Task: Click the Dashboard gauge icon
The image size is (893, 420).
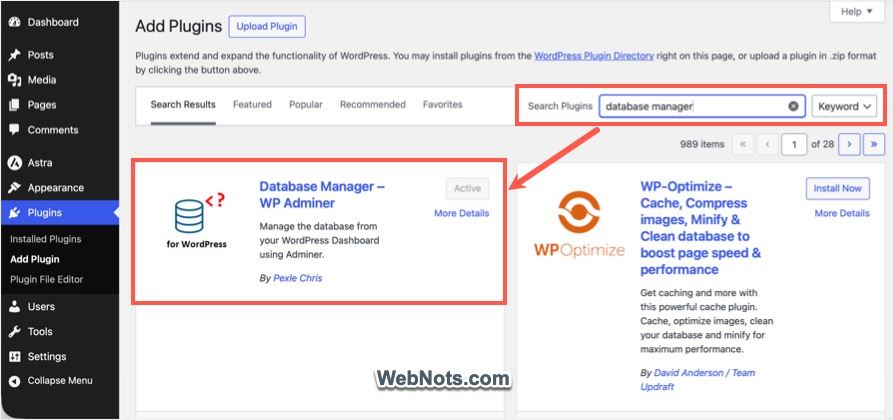Action: 14,23
